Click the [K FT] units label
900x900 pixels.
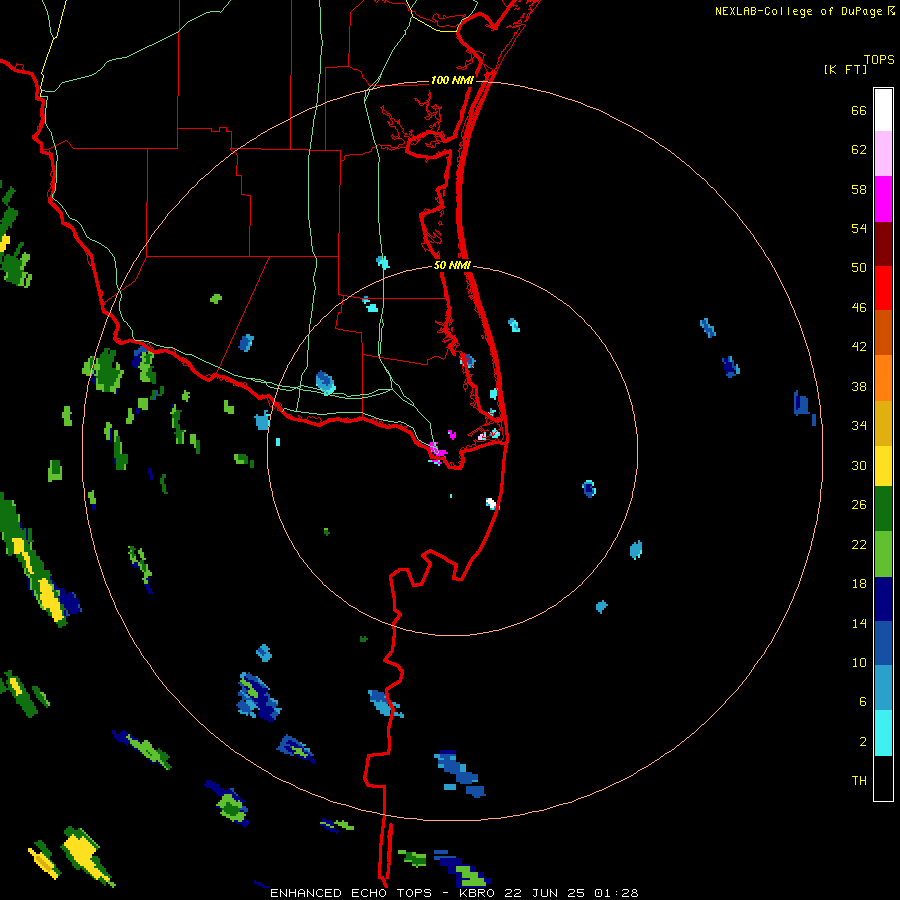[x=845, y=69]
